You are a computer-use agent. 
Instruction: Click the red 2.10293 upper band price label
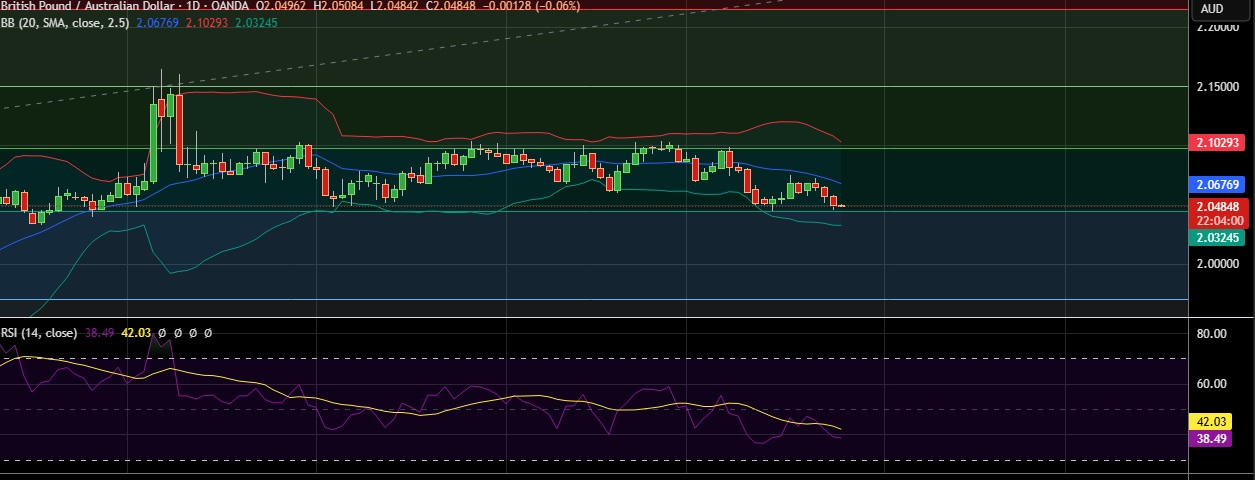(x=1217, y=143)
